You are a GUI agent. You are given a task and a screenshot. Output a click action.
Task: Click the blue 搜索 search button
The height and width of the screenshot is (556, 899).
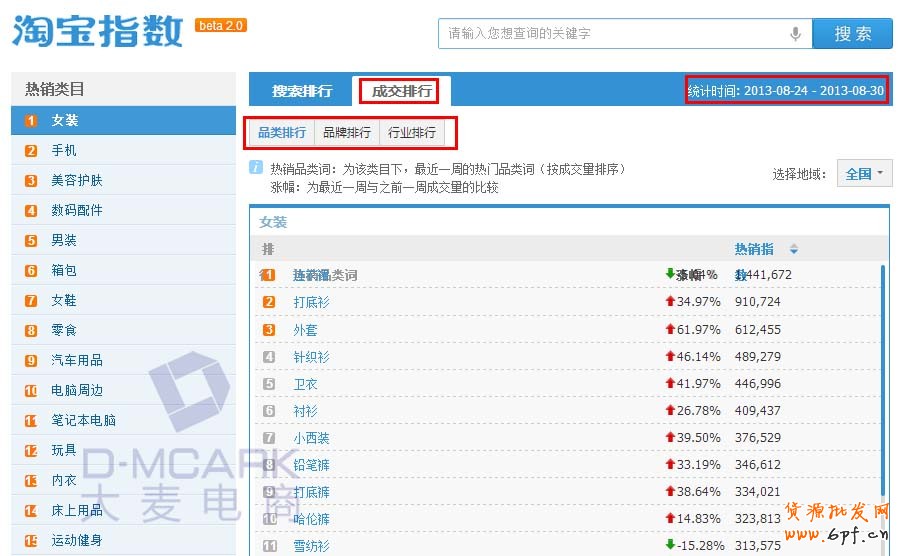(853, 33)
